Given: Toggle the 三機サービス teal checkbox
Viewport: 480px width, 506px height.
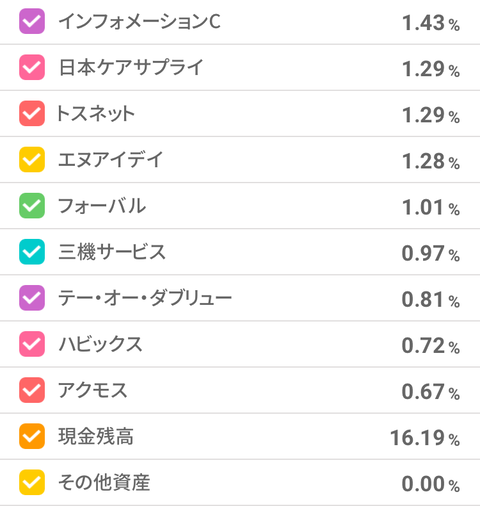Looking at the screenshot, I should tap(32, 252).
